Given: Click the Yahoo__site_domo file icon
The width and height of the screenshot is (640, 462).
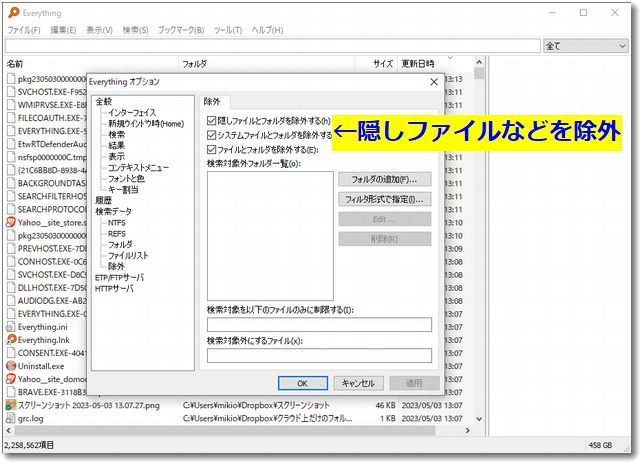Looking at the screenshot, I should tap(11, 379).
